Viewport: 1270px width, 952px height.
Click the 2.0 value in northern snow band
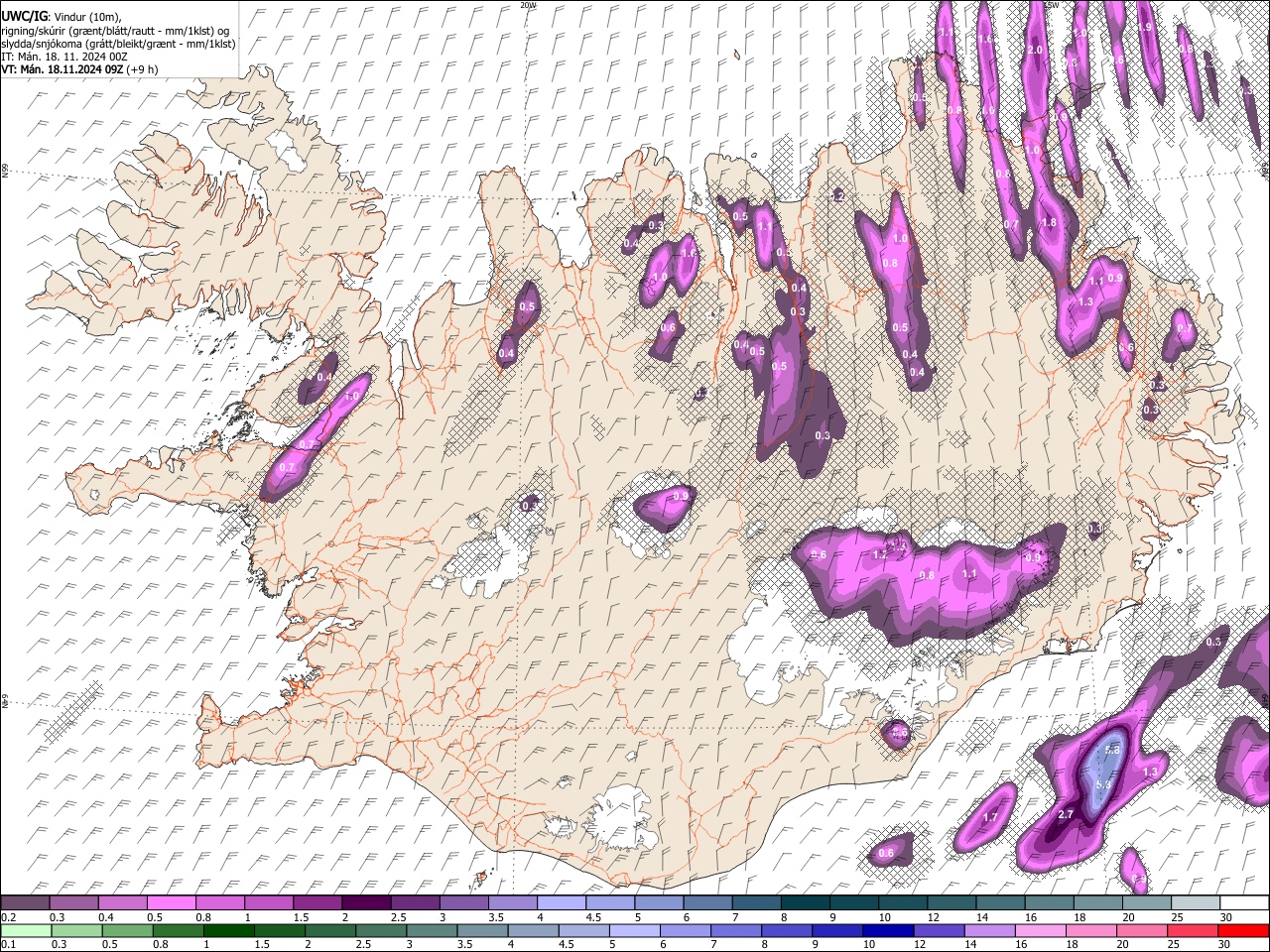pos(1036,50)
